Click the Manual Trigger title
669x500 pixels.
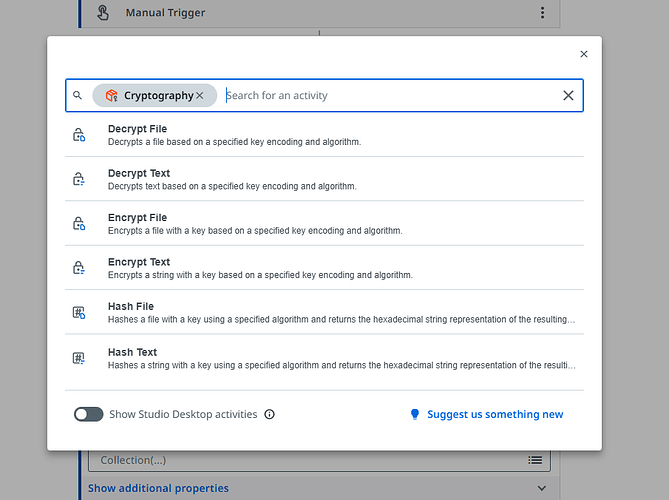pyautogui.click(x=165, y=13)
